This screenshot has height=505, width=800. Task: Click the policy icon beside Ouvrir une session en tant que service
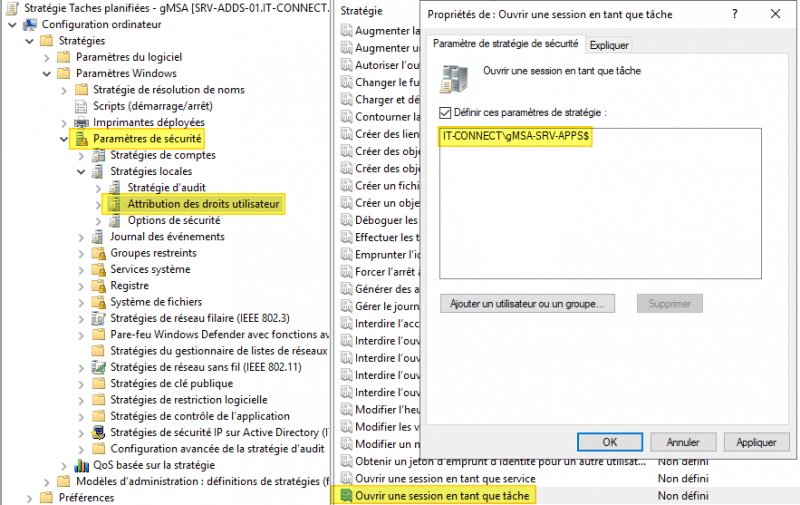[347, 478]
